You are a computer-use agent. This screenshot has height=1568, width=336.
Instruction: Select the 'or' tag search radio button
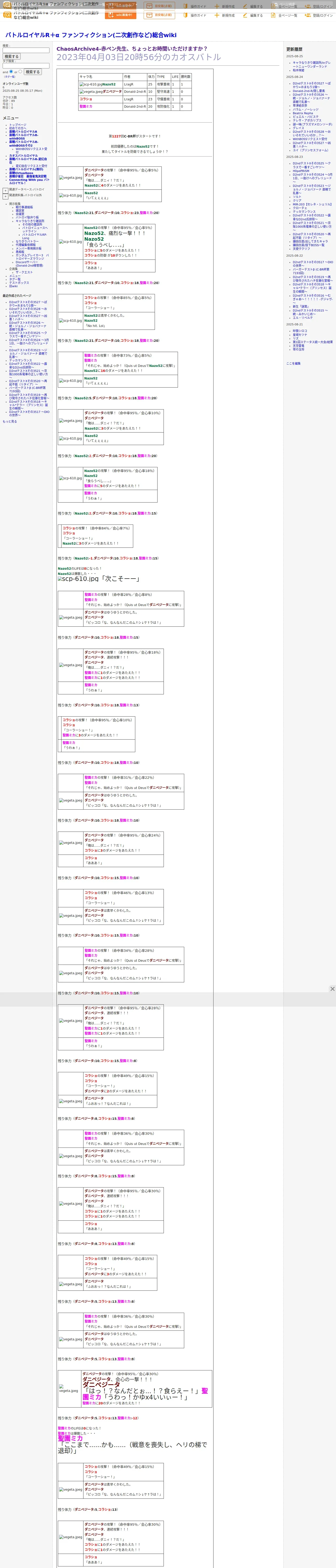point(20,71)
